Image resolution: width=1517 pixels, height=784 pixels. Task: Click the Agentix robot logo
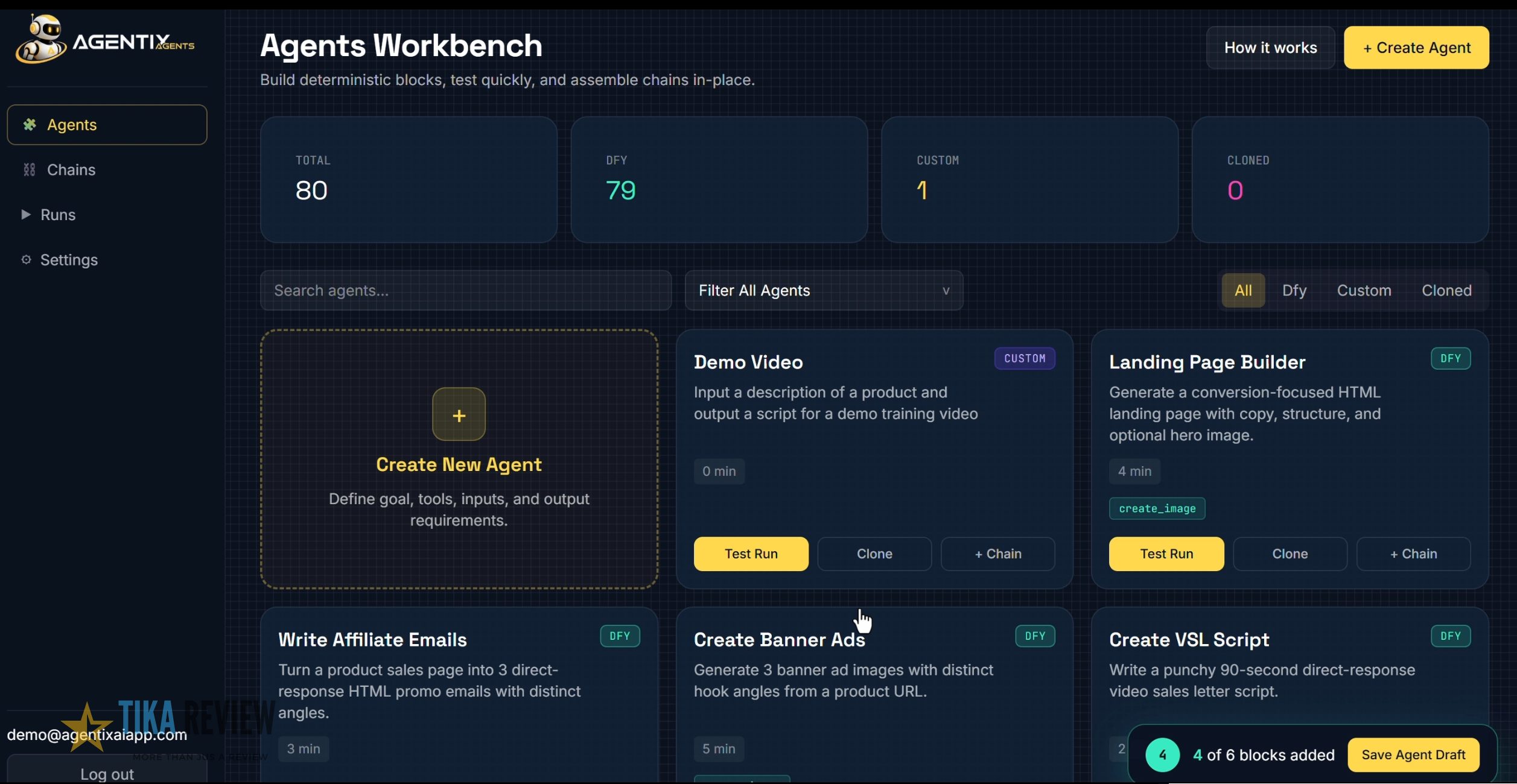[41, 39]
